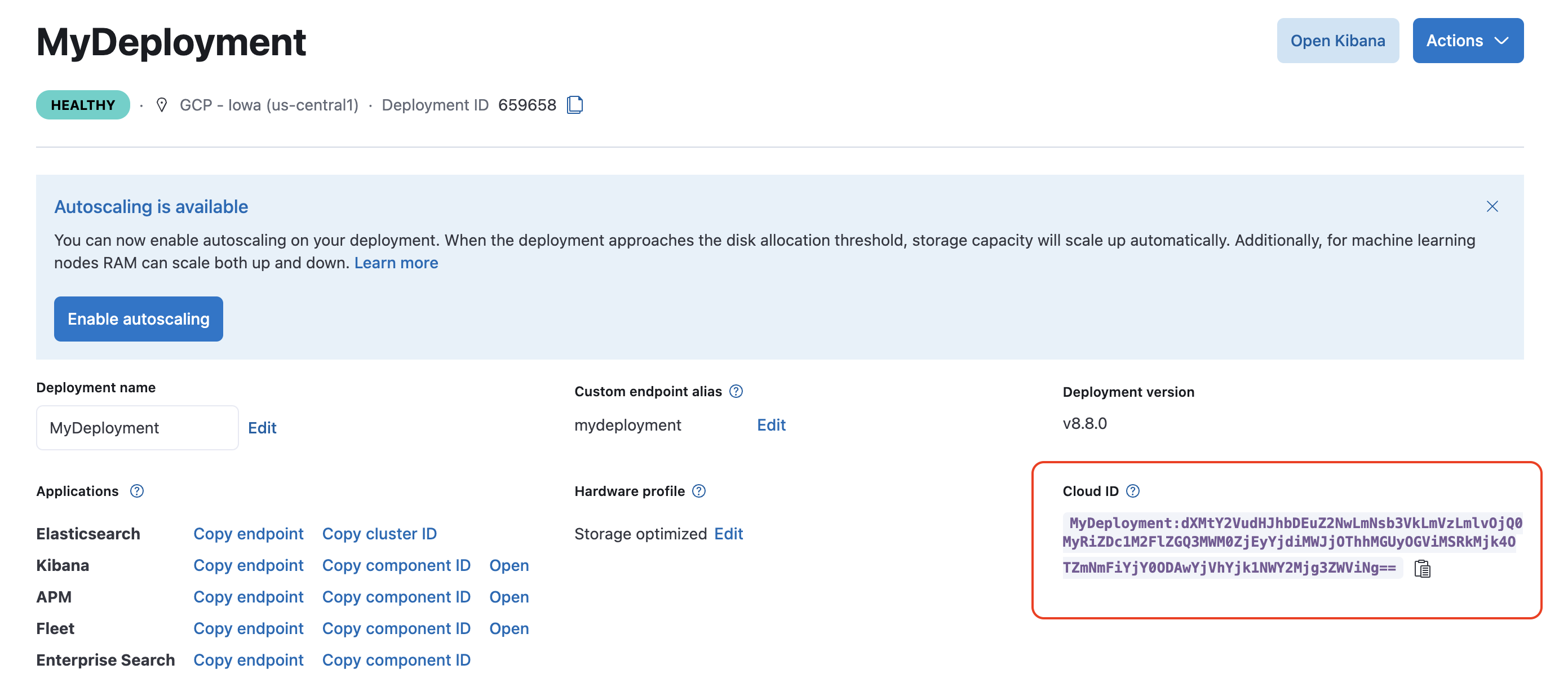Click Hardware profile help icon
The image size is (1568, 700).
coord(699,490)
